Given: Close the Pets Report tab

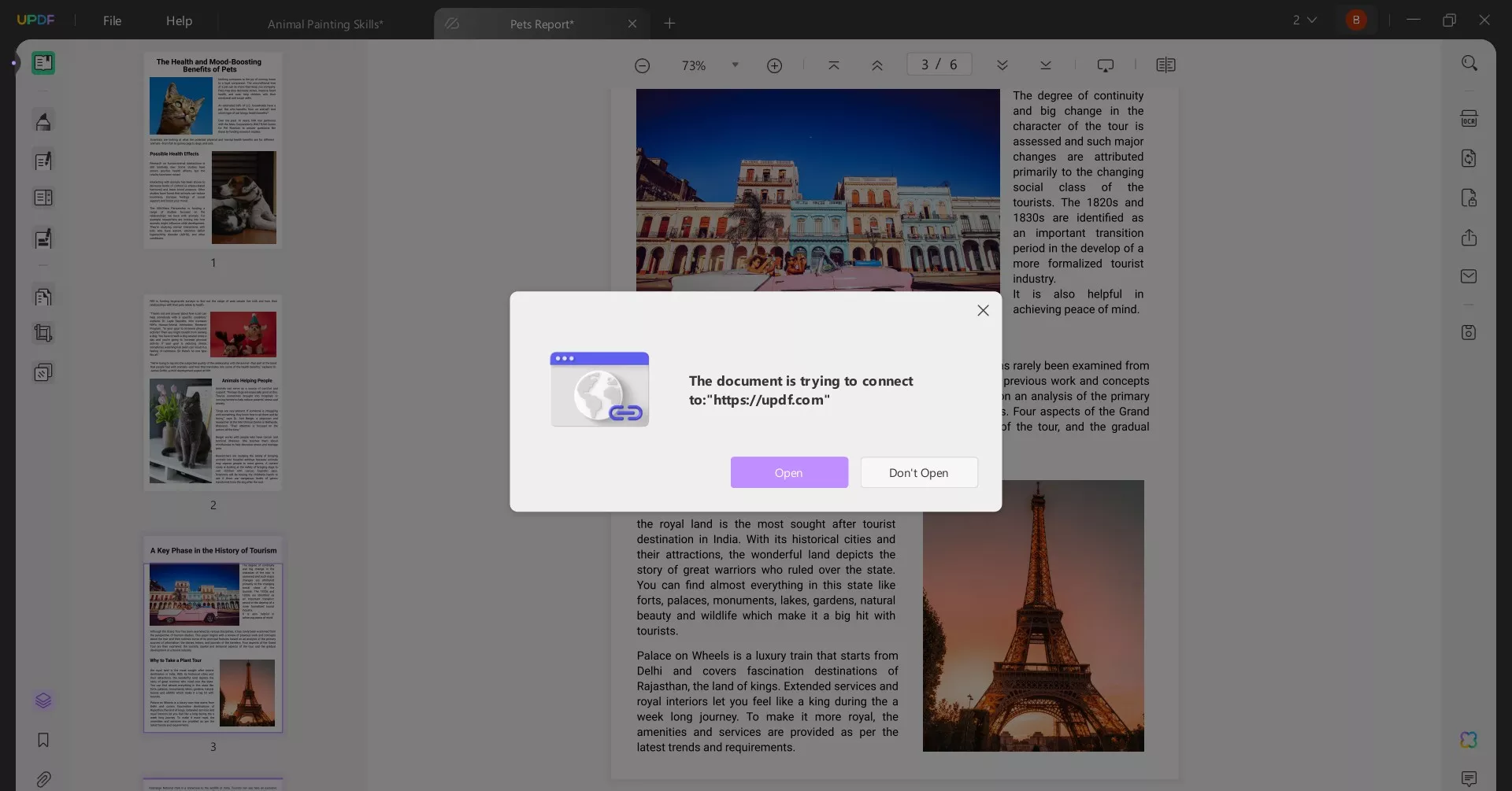Looking at the screenshot, I should point(632,24).
